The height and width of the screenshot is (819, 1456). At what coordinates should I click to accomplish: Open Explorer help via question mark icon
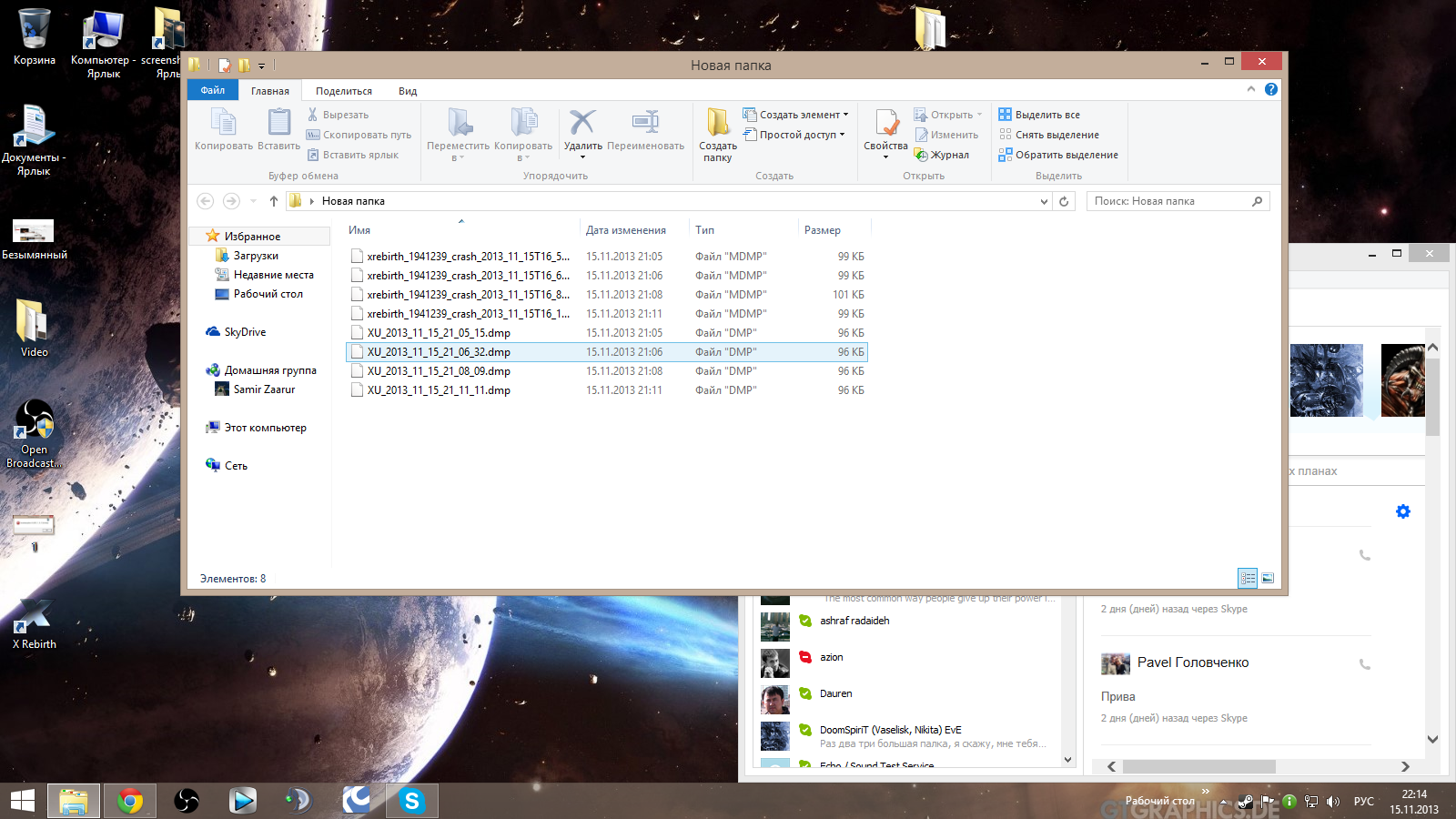[x=1270, y=89]
